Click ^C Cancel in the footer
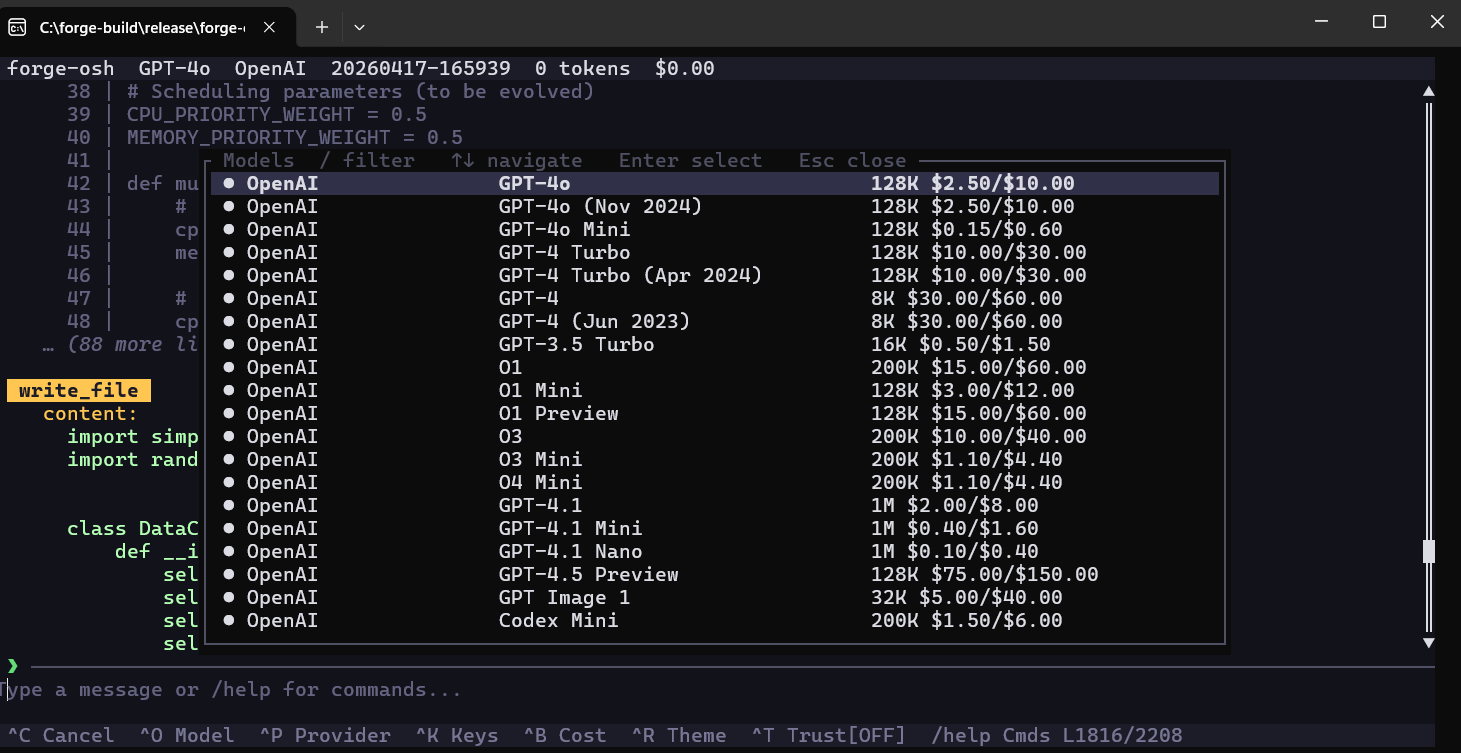The width and height of the screenshot is (1461, 753). tap(61, 736)
